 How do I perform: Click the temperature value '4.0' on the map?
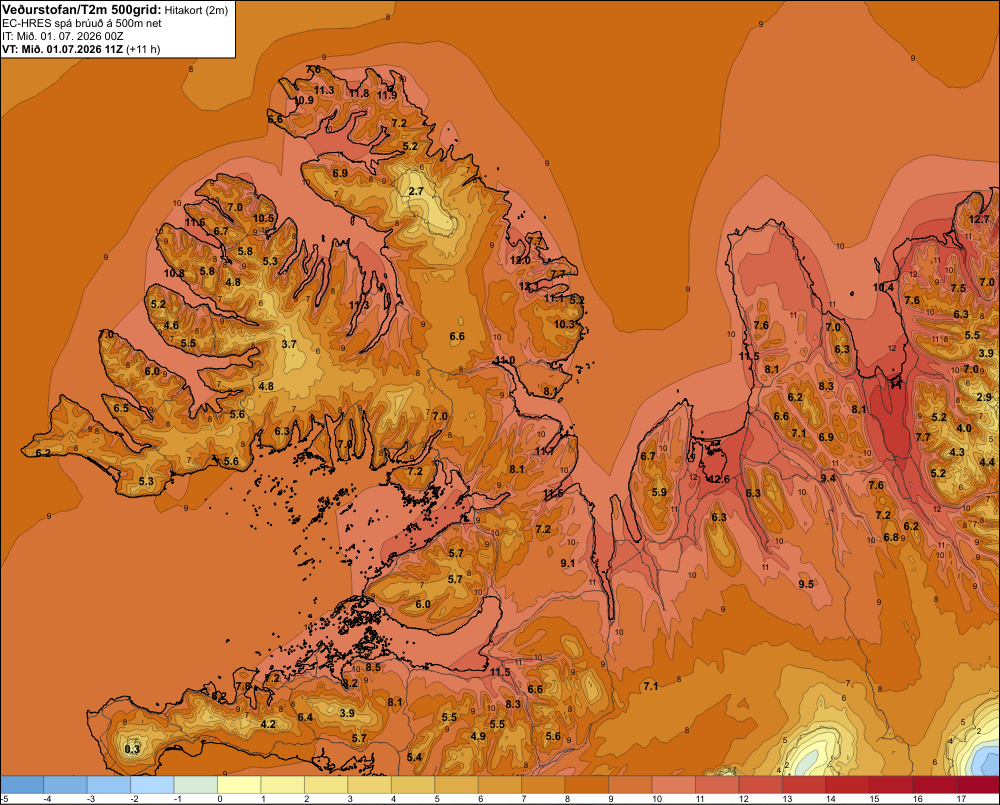coord(964,428)
